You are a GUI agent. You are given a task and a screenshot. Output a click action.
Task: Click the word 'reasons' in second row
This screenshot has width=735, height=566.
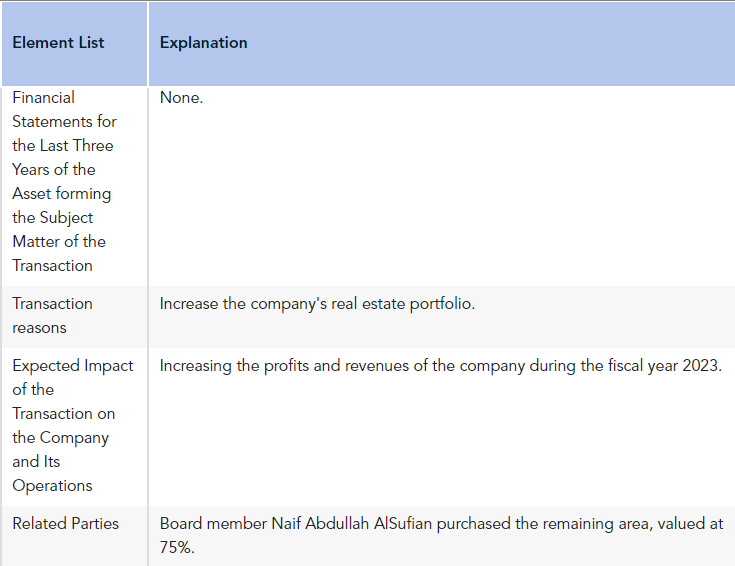pos(39,328)
